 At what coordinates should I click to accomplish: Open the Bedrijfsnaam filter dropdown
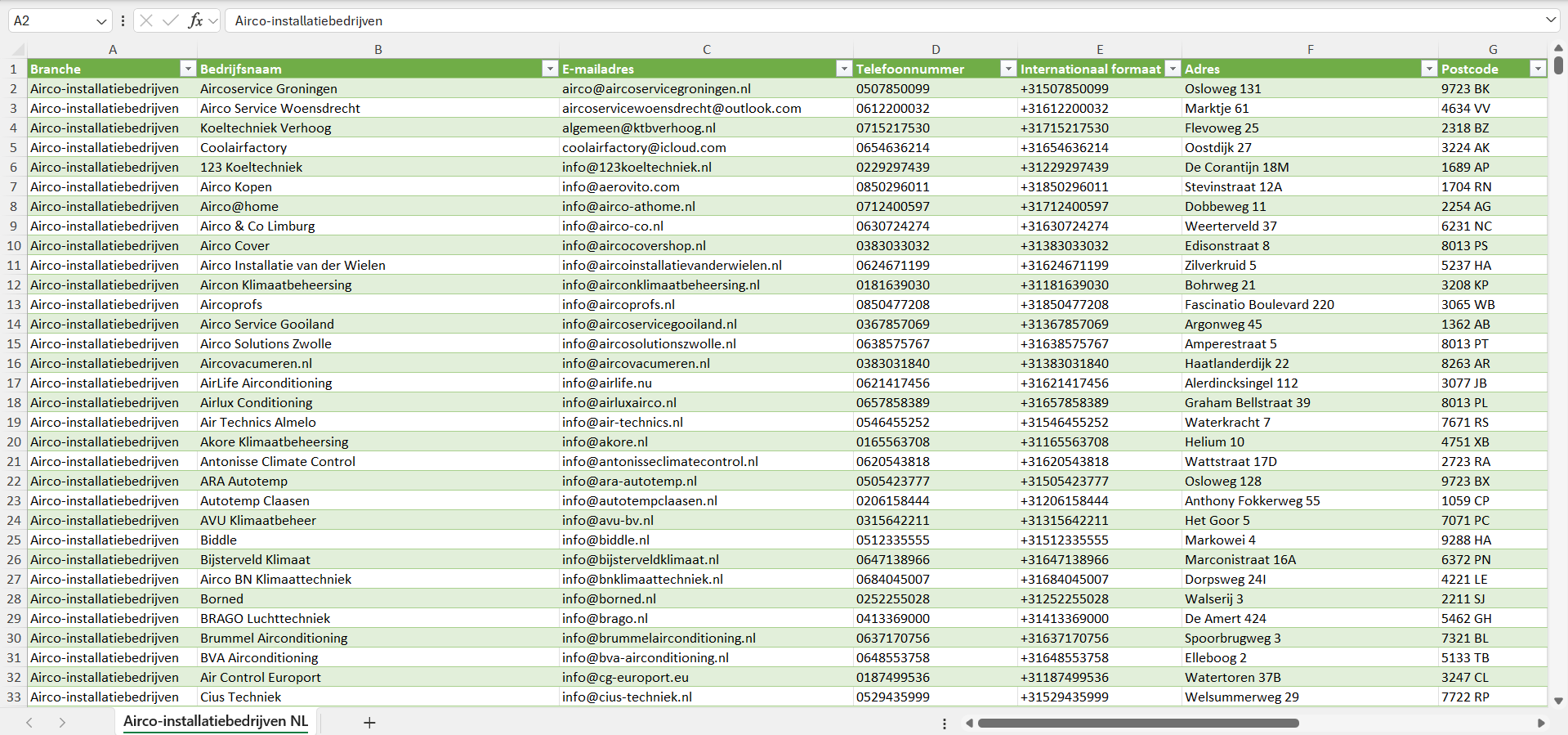coord(550,69)
